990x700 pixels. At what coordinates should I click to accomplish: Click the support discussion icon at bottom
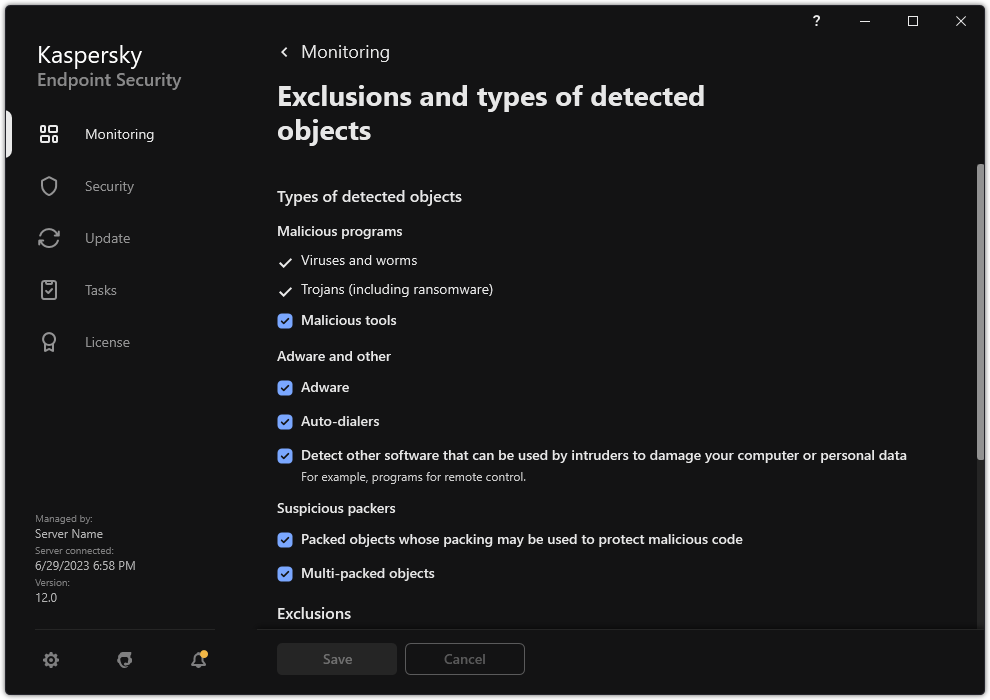coord(124,659)
